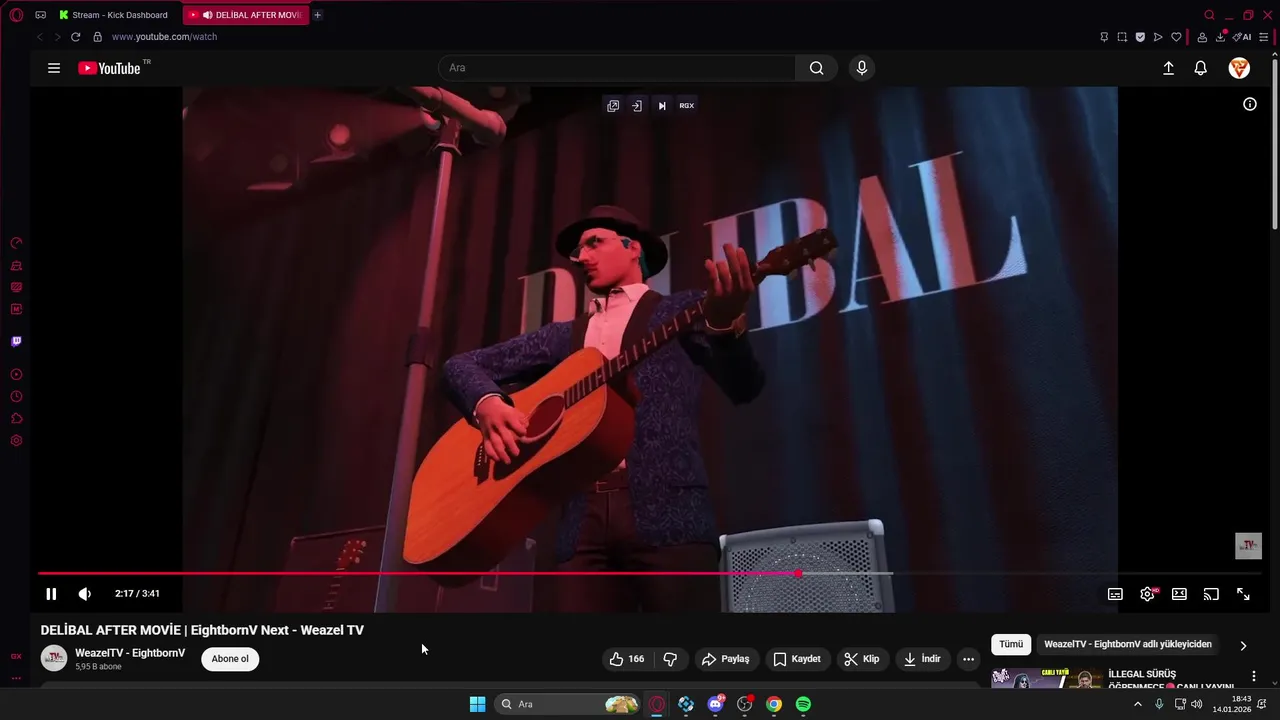This screenshot has height=720, width=1280.
Task: View site security lock info
Action: (97, 37)
